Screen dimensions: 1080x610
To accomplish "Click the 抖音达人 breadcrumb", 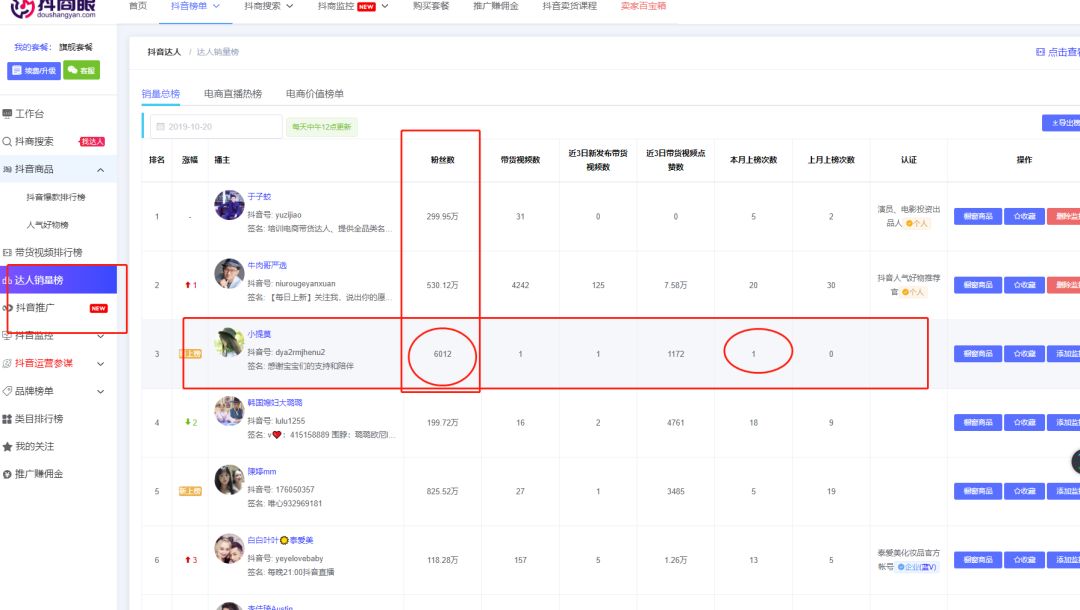I will pos(164,52).
